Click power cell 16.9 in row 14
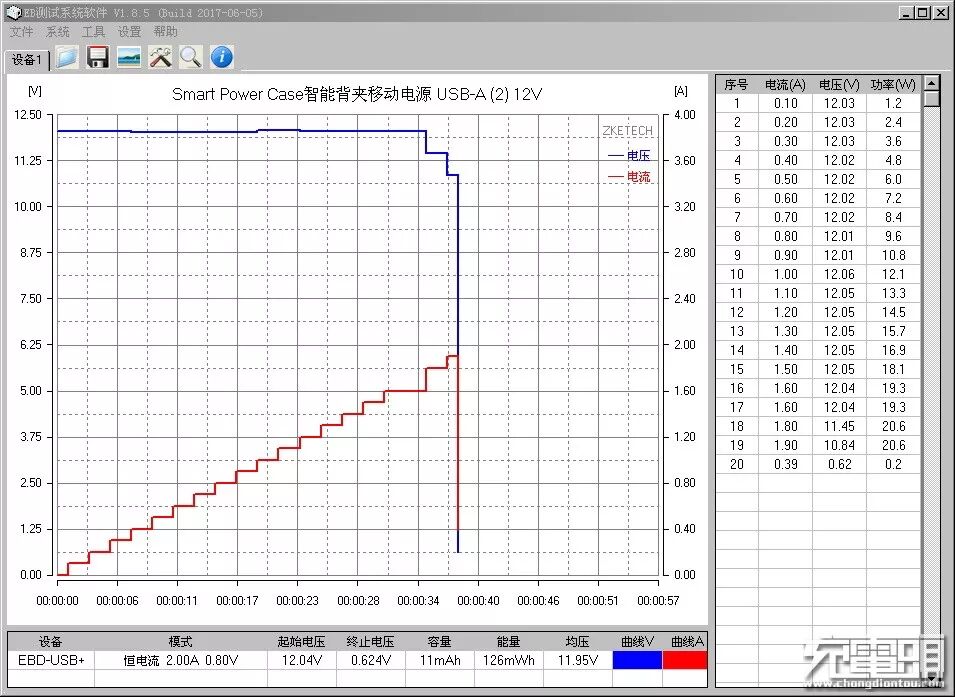955x697 pixels. tap(893, 350)
